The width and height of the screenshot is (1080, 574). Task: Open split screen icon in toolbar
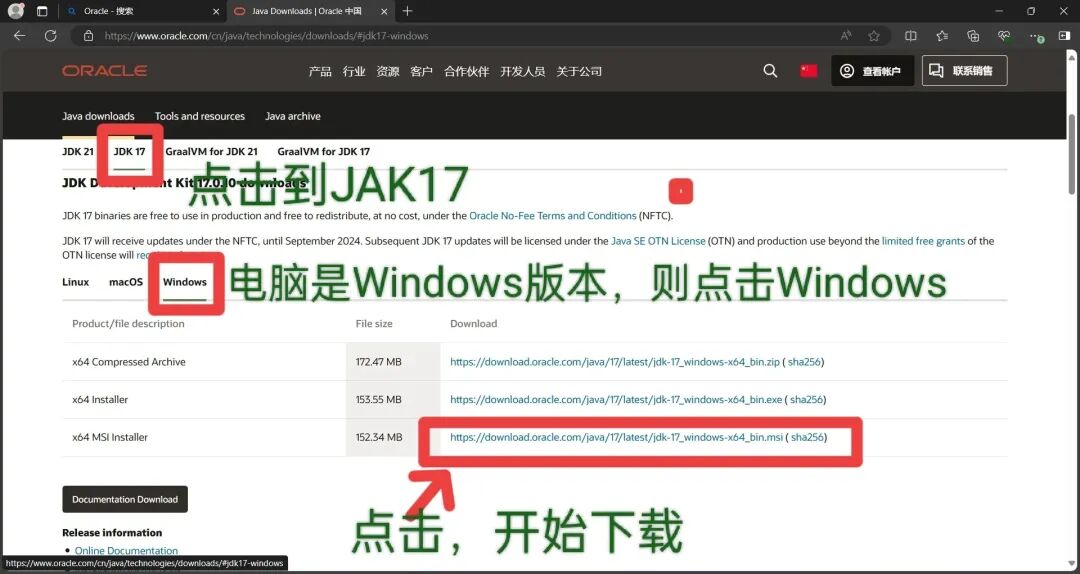[x=911, y=36]
